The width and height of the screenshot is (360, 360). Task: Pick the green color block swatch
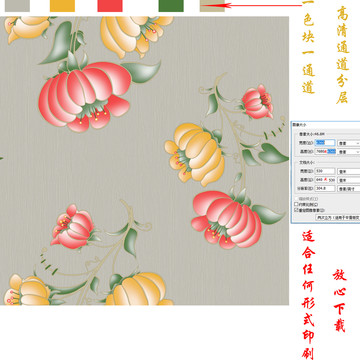click(171, 6)
